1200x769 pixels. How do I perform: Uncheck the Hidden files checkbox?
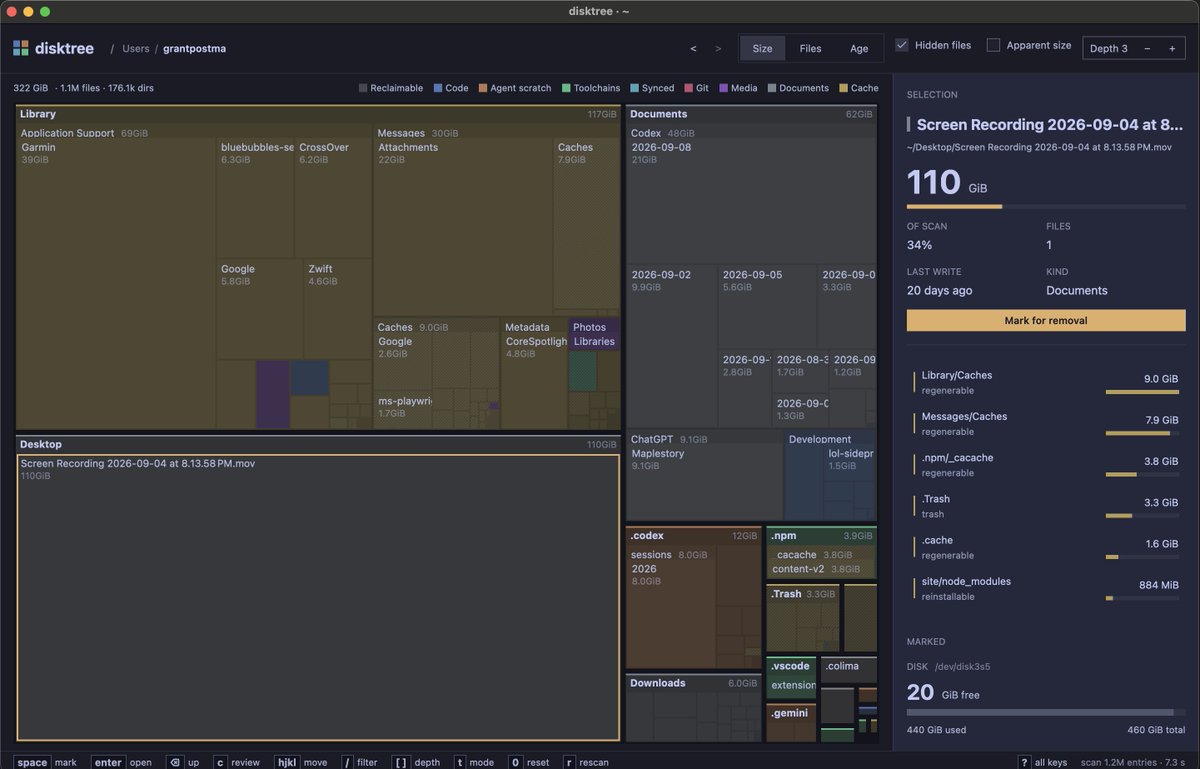(x=902, y=45)
